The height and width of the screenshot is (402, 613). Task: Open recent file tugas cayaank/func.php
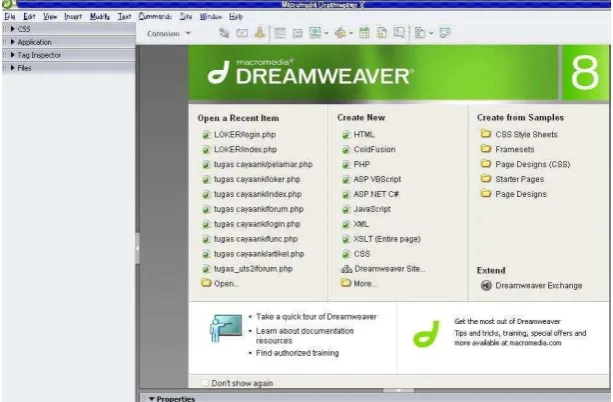[256, 239]
